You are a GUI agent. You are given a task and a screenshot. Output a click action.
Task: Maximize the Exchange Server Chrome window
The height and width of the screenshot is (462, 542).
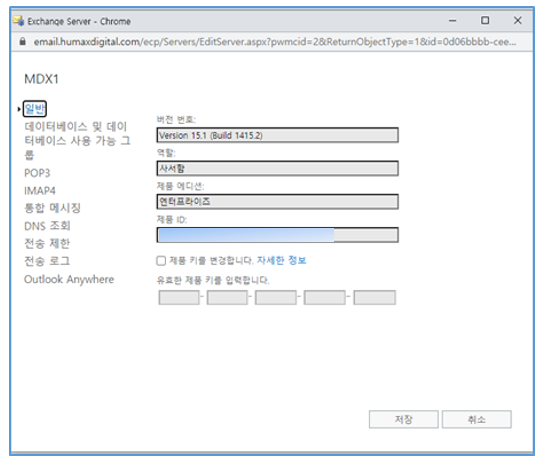[x=485, y=21]
